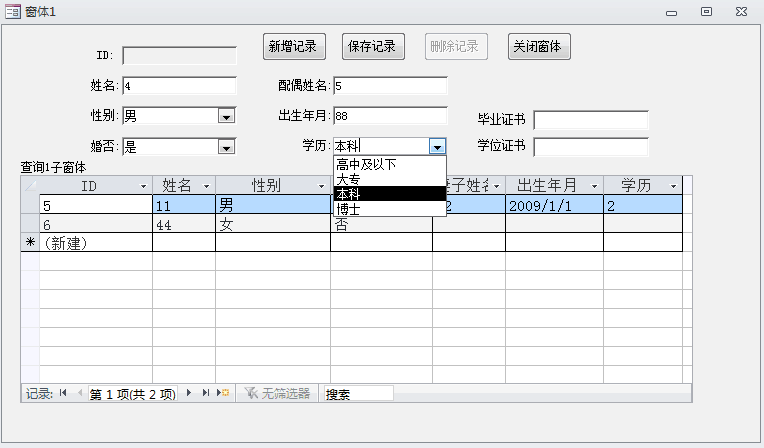This screenshot has height=448, width=764.
Task: Click the 搜索 box in record navigator
Action: click(x=359, y=393)
